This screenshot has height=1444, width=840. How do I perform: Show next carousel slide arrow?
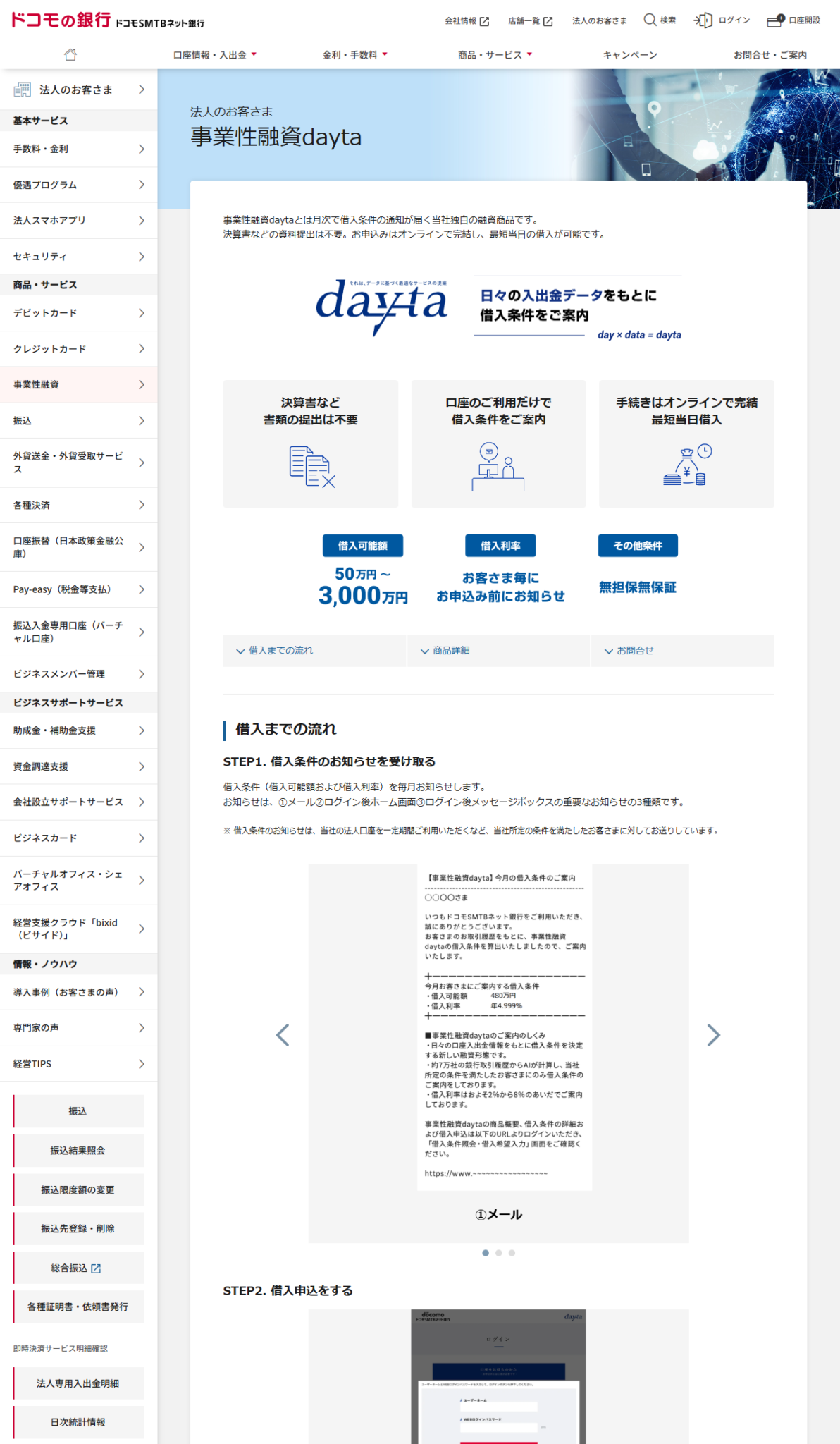click(713, 1035)
